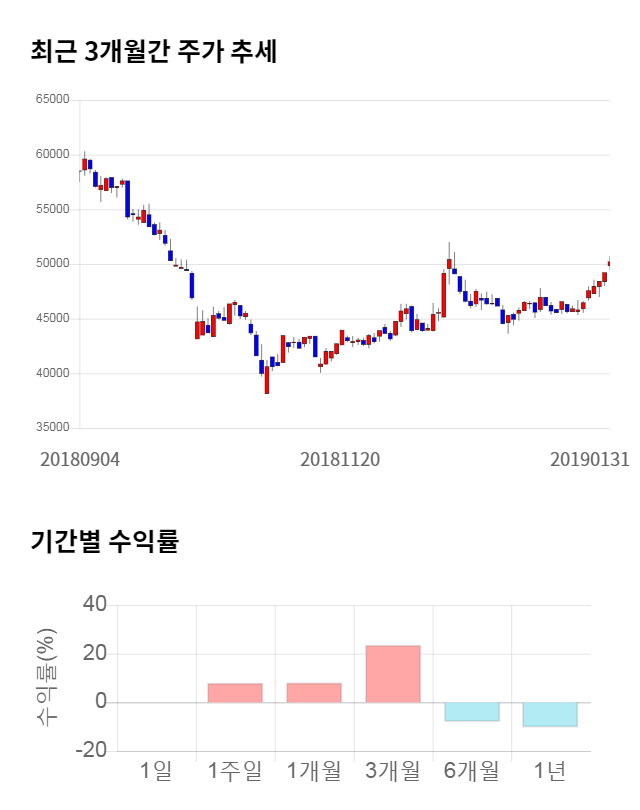
Task: Select the 6개월 x-axis label
Action: [471, 771]
